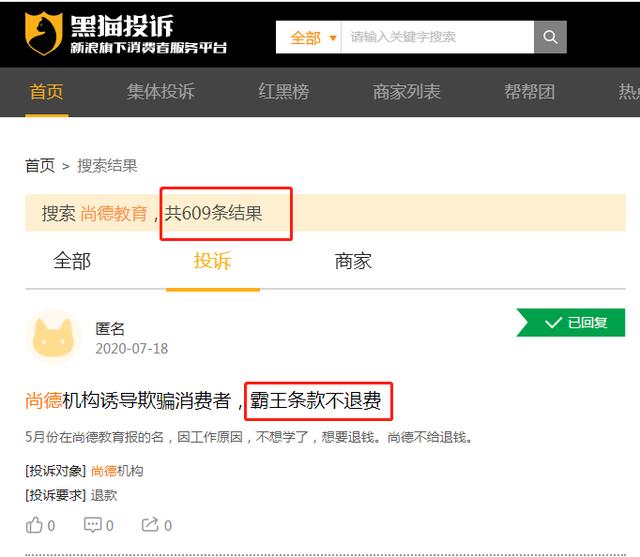Click the share icon
Screen dimensions: 640x557
tap(150, 525)
